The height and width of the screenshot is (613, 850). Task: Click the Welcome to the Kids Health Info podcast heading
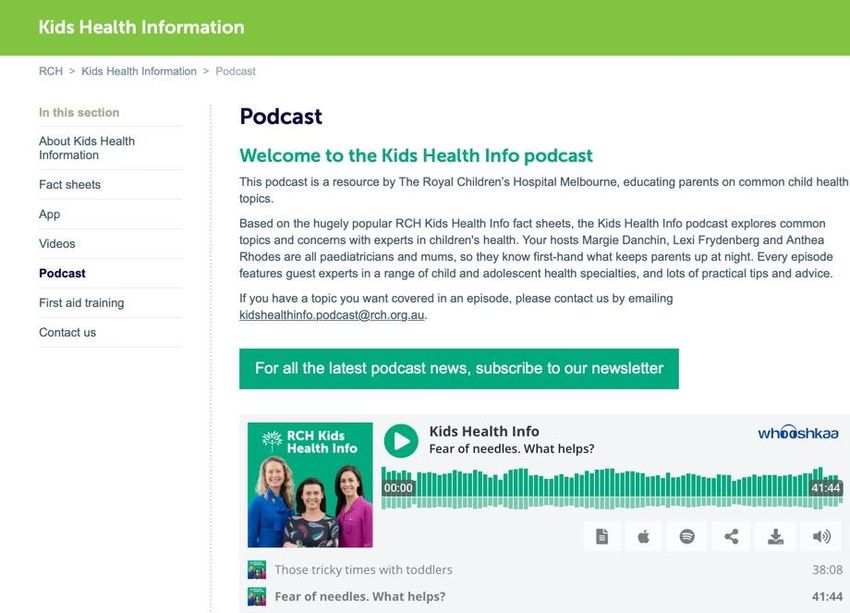416,156
